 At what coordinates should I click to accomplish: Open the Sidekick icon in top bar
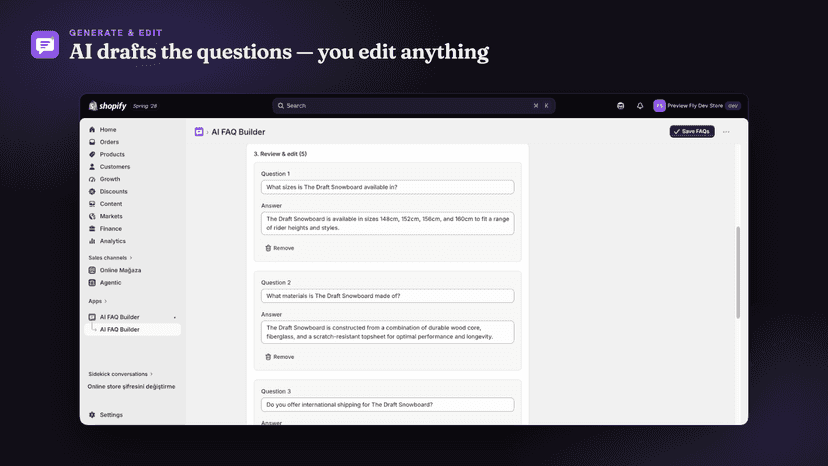coord(620,106)
